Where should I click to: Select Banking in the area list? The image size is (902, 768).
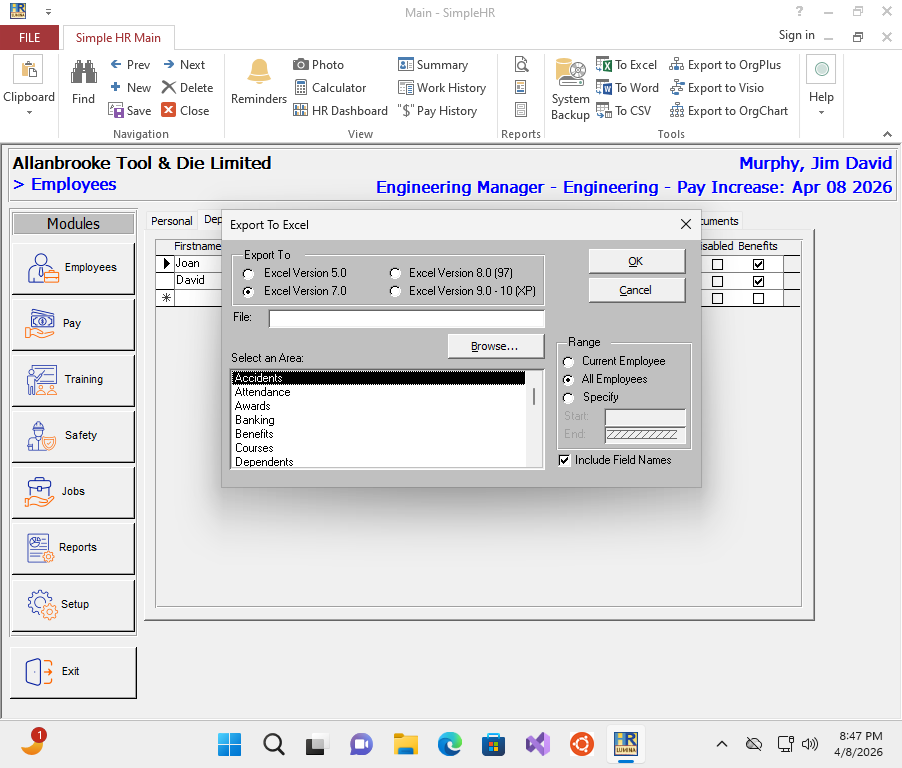tap(378, 421)
